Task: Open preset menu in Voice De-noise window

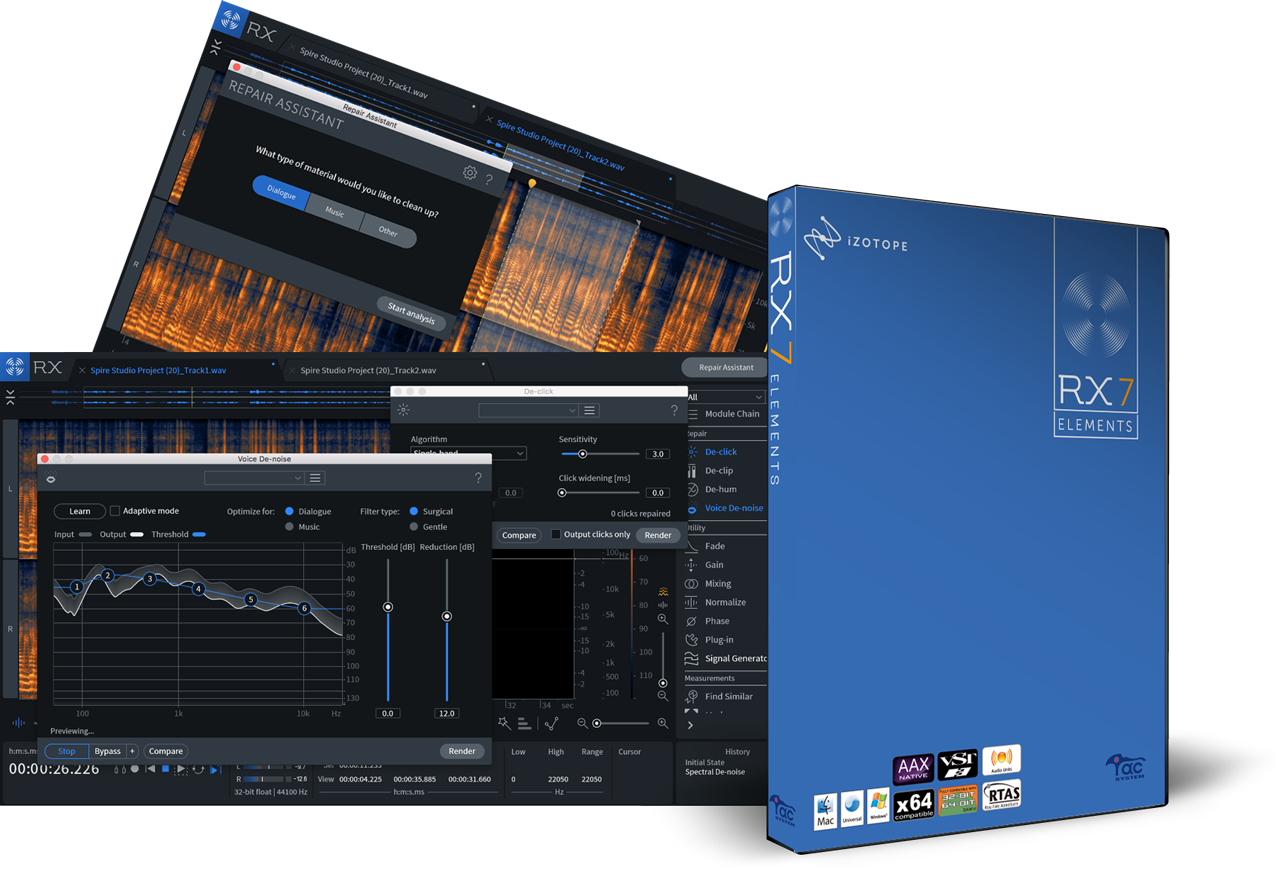Action: coord(316,479)
